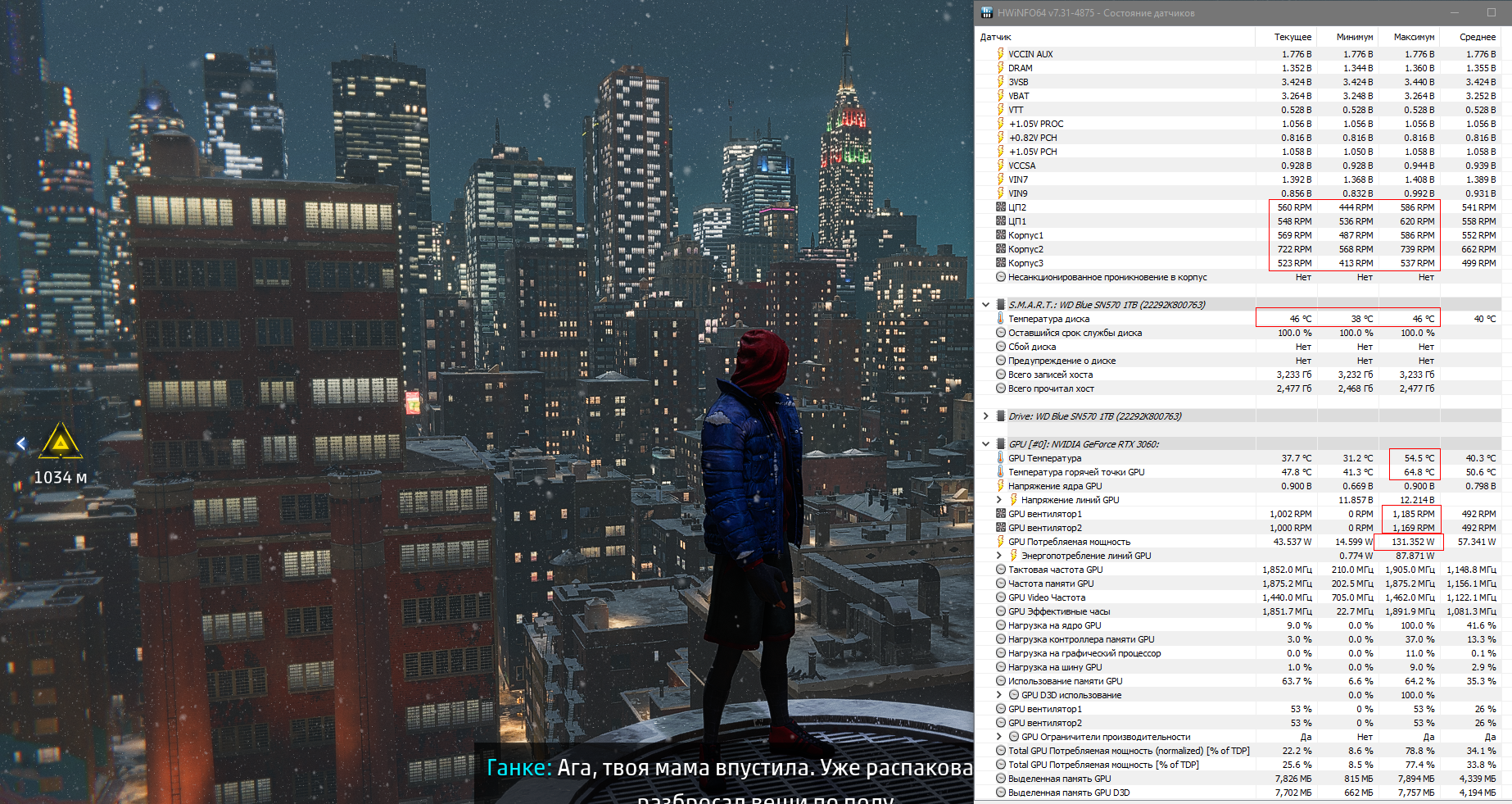
Task: Select the Нагрузка на графический процессор row
Action: tap(1238, 653)
